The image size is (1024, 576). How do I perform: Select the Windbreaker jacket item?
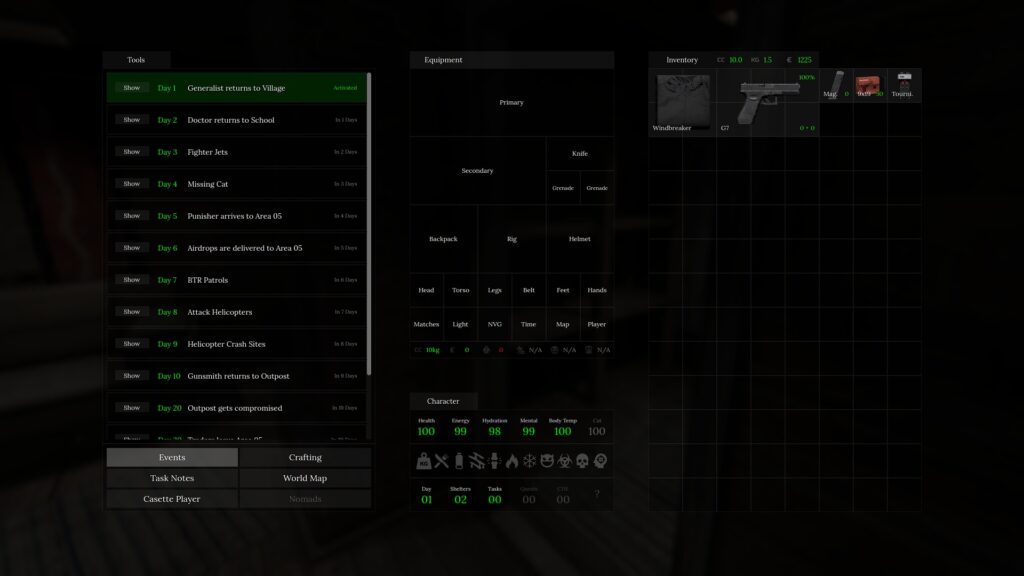682,103
